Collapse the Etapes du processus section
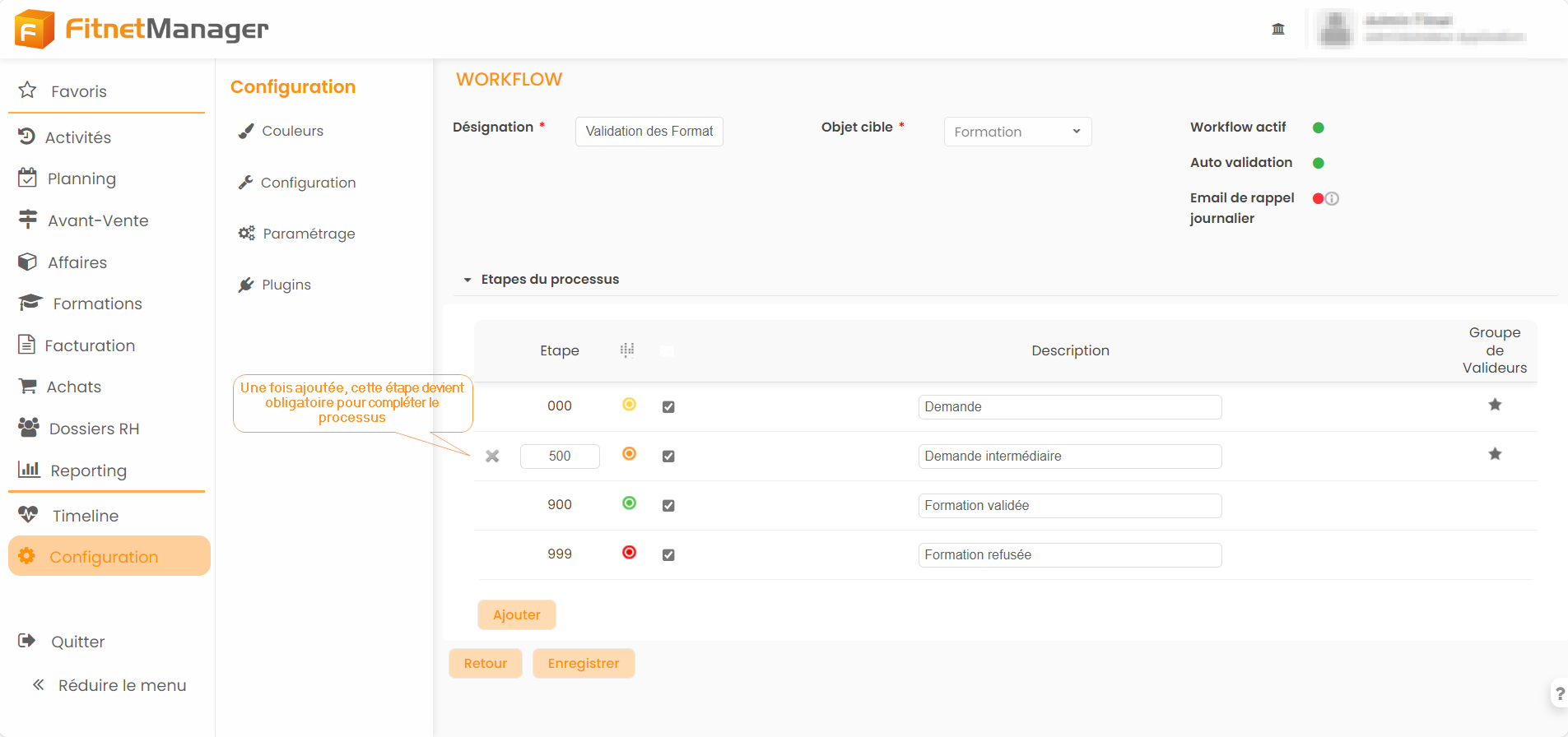 click(x=468, y=280)
